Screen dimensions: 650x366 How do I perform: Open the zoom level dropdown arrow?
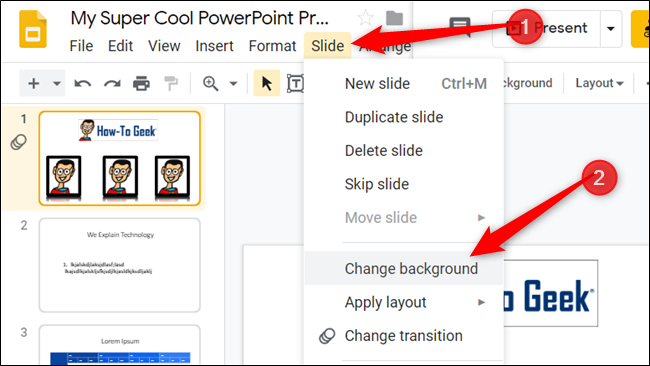click(x=233, y=83)
